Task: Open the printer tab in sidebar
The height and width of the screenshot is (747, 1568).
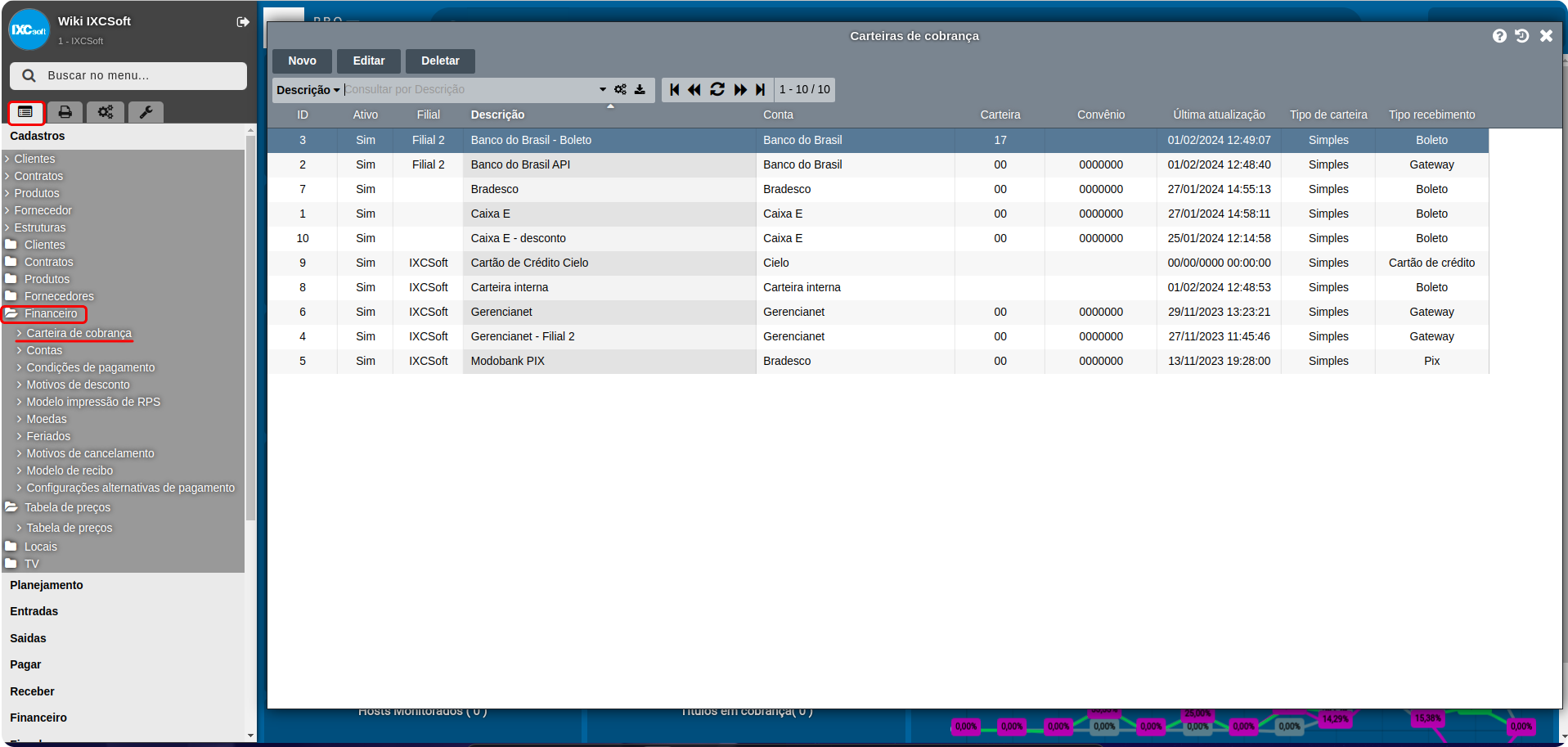Action: tap(65, 112)
